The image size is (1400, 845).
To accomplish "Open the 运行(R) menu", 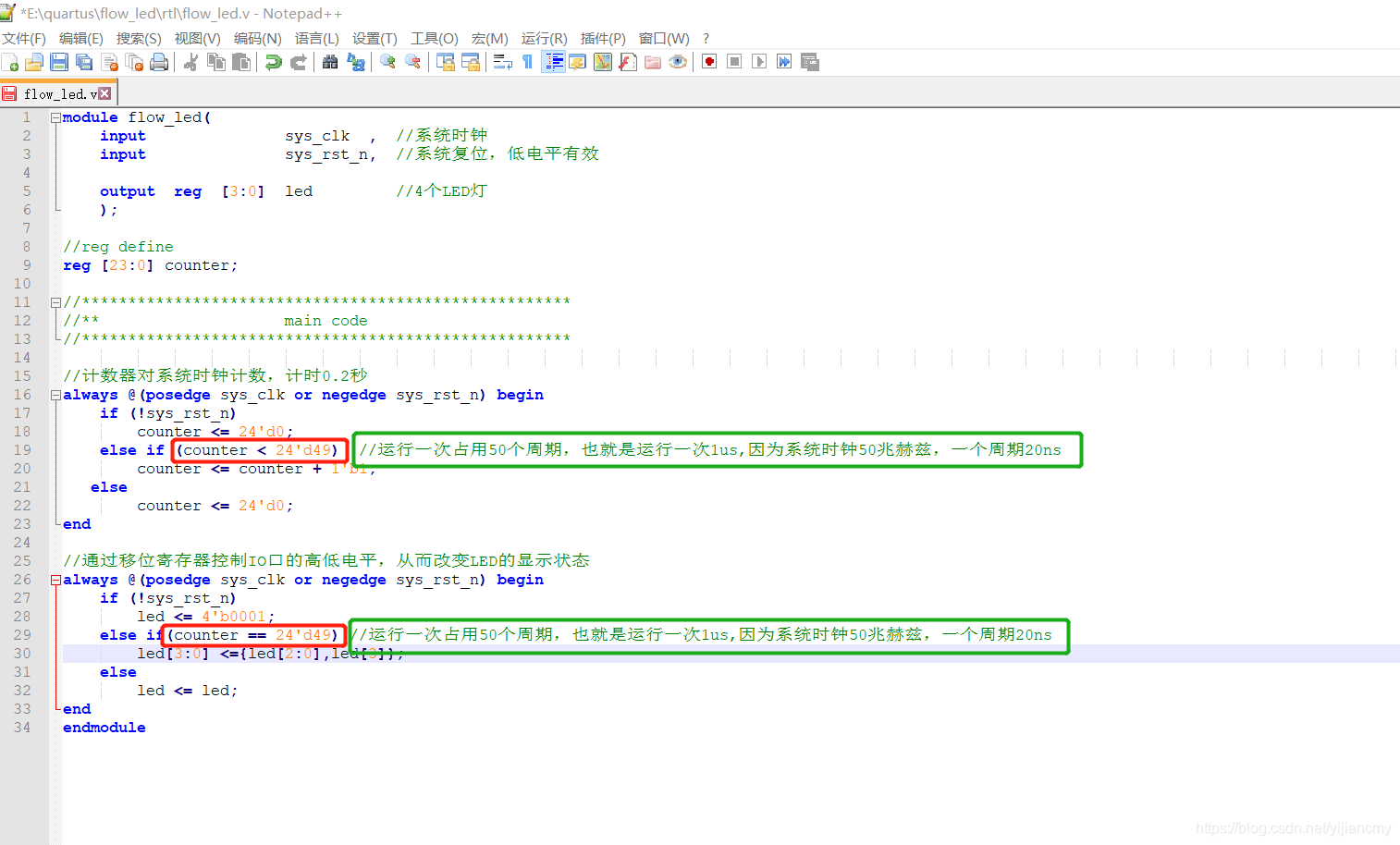I will click(544, 38).
